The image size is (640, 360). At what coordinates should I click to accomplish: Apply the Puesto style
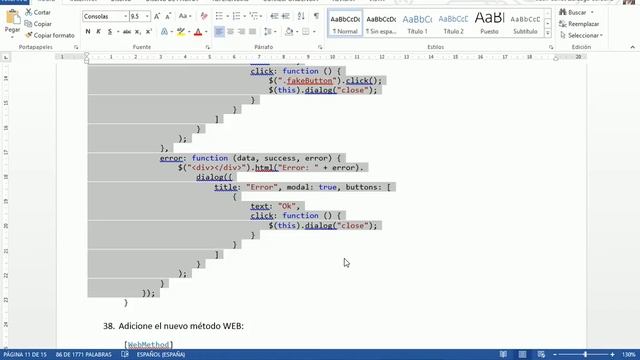point(489,24)
